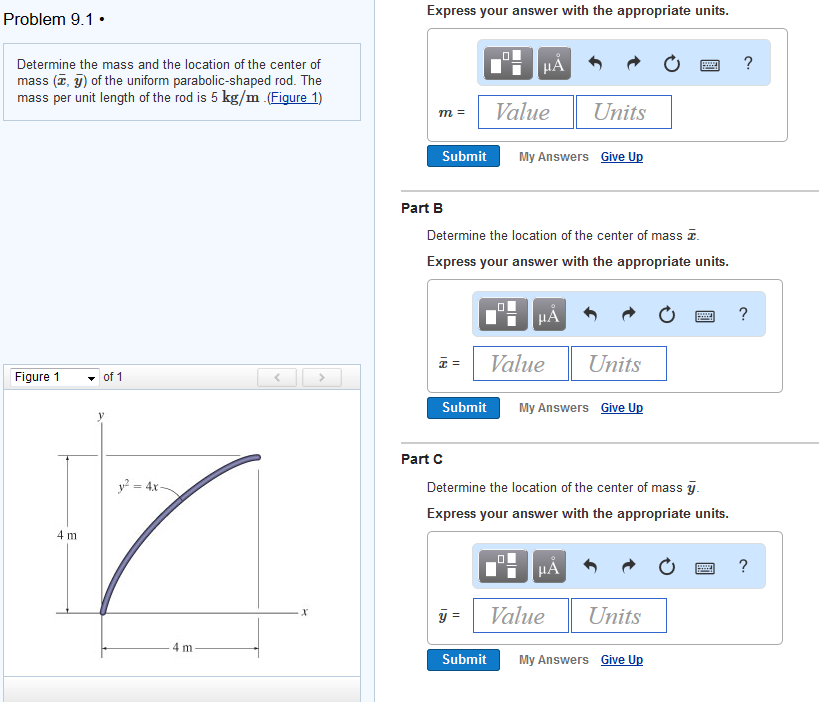
Task: Redo in the Part B toolbar
Action: [629, 314]
